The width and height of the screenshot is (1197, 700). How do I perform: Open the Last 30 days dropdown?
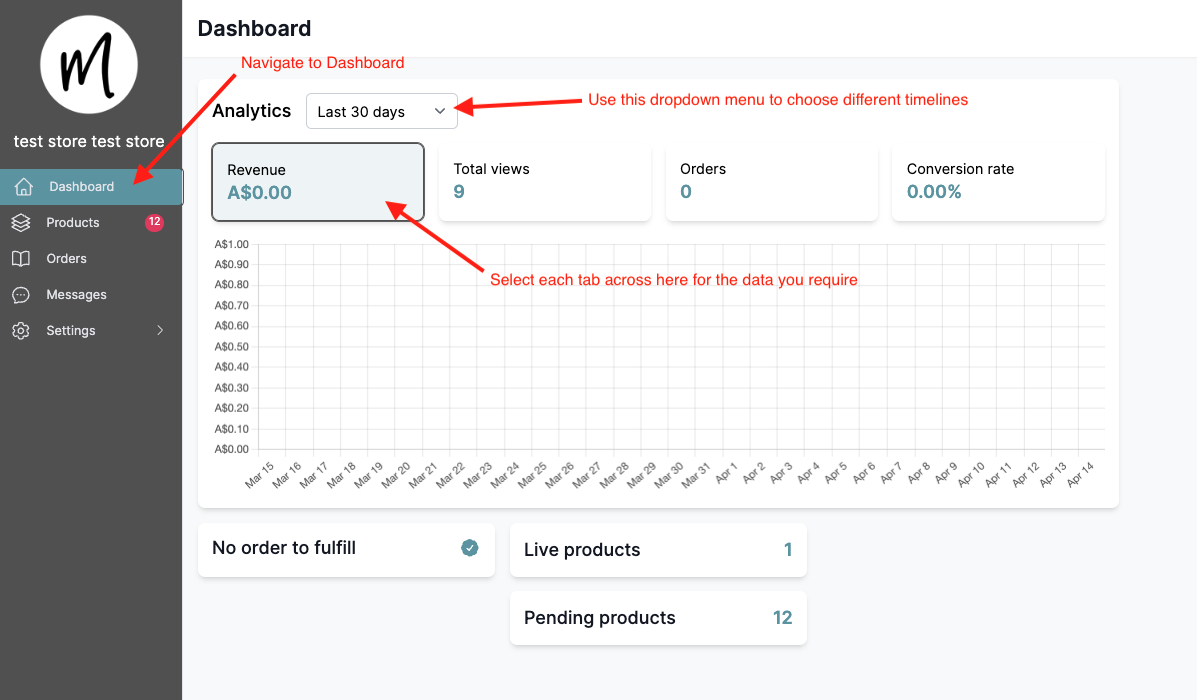382,111
